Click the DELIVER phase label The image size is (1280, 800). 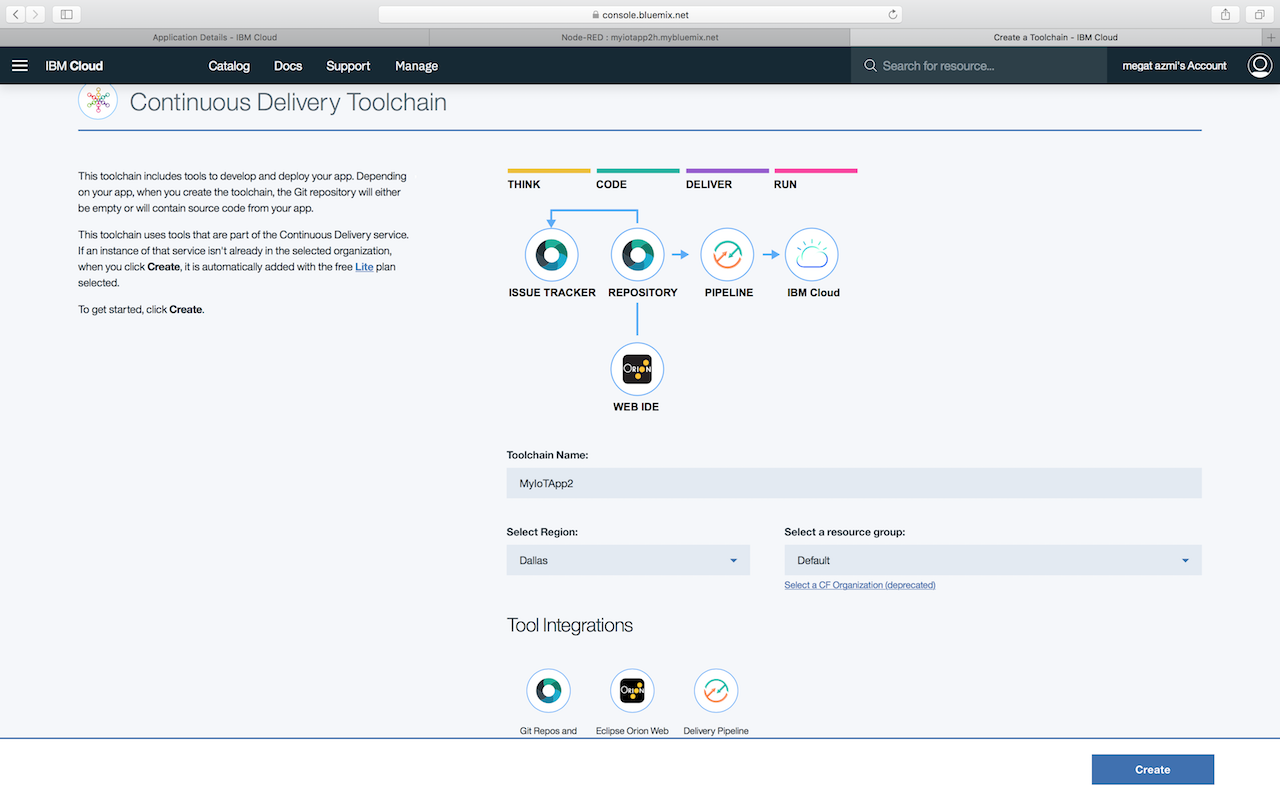pos(709,184)
